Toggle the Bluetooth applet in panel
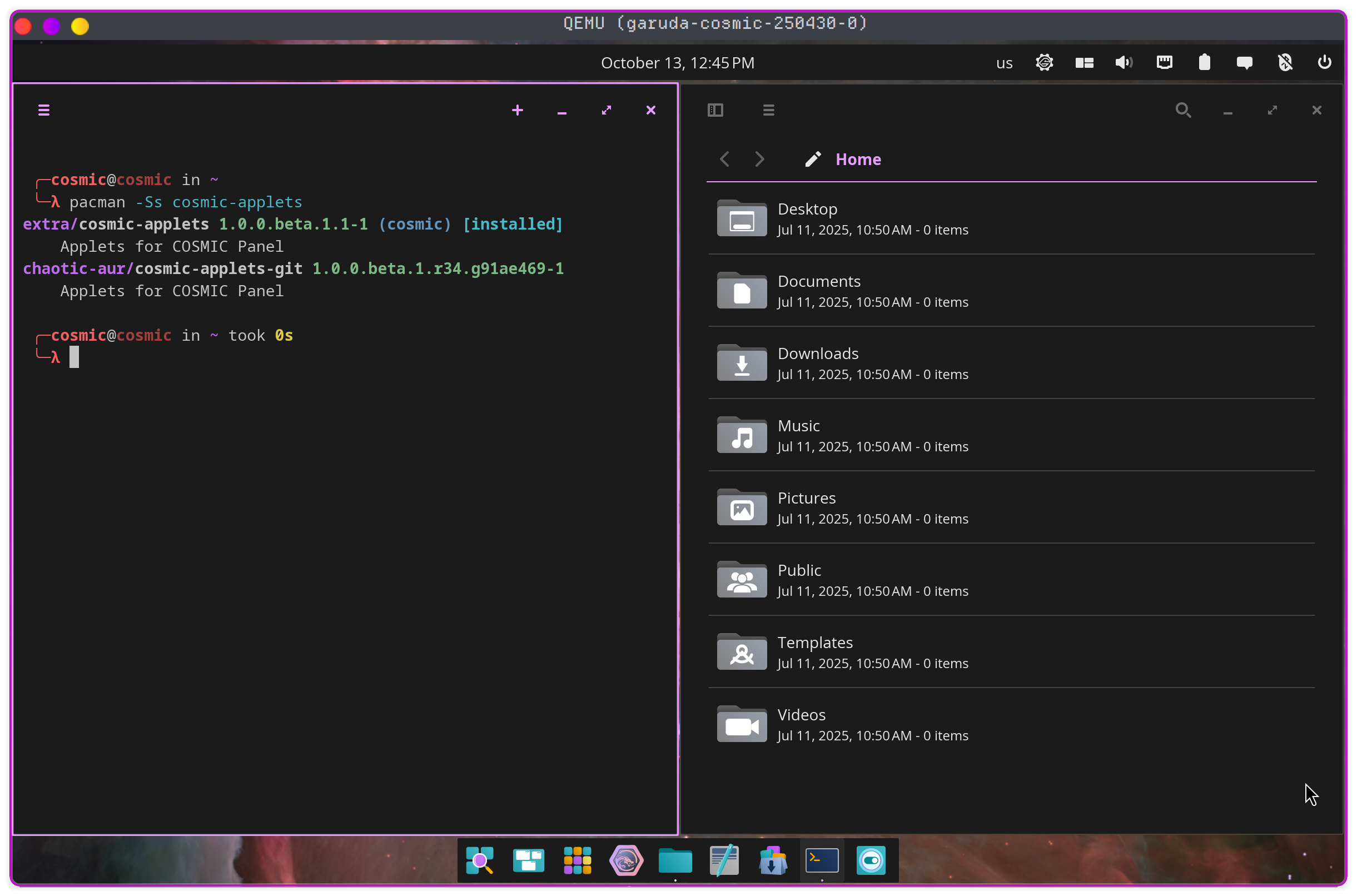1357x896 pixels. click(1285, 63)
